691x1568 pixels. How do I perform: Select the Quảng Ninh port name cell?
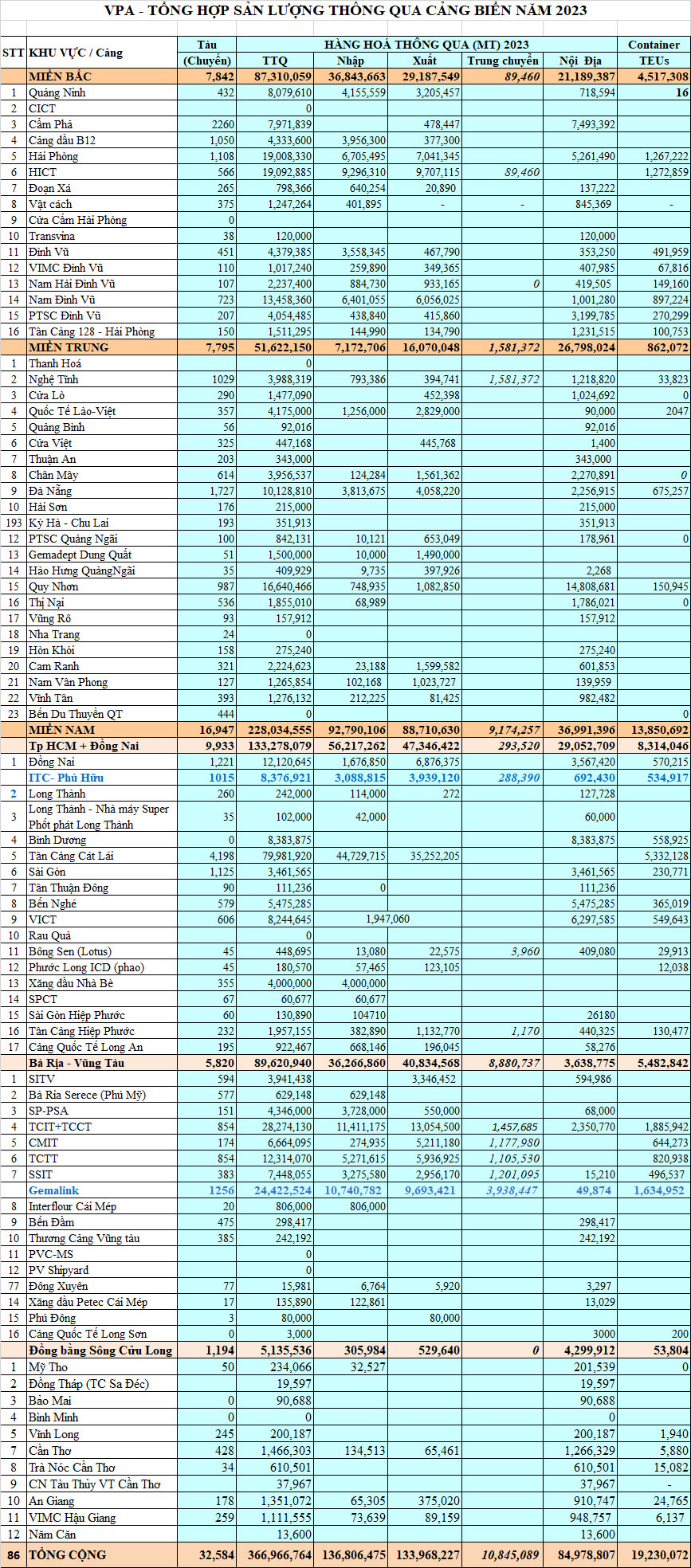click(57, 92)
